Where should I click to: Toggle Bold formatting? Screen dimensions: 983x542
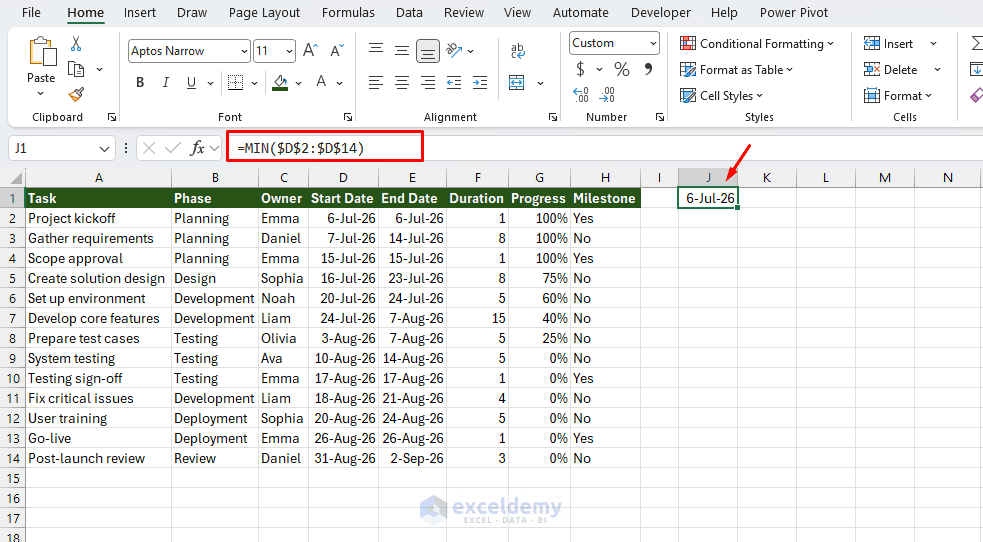[x=140, y=82]
